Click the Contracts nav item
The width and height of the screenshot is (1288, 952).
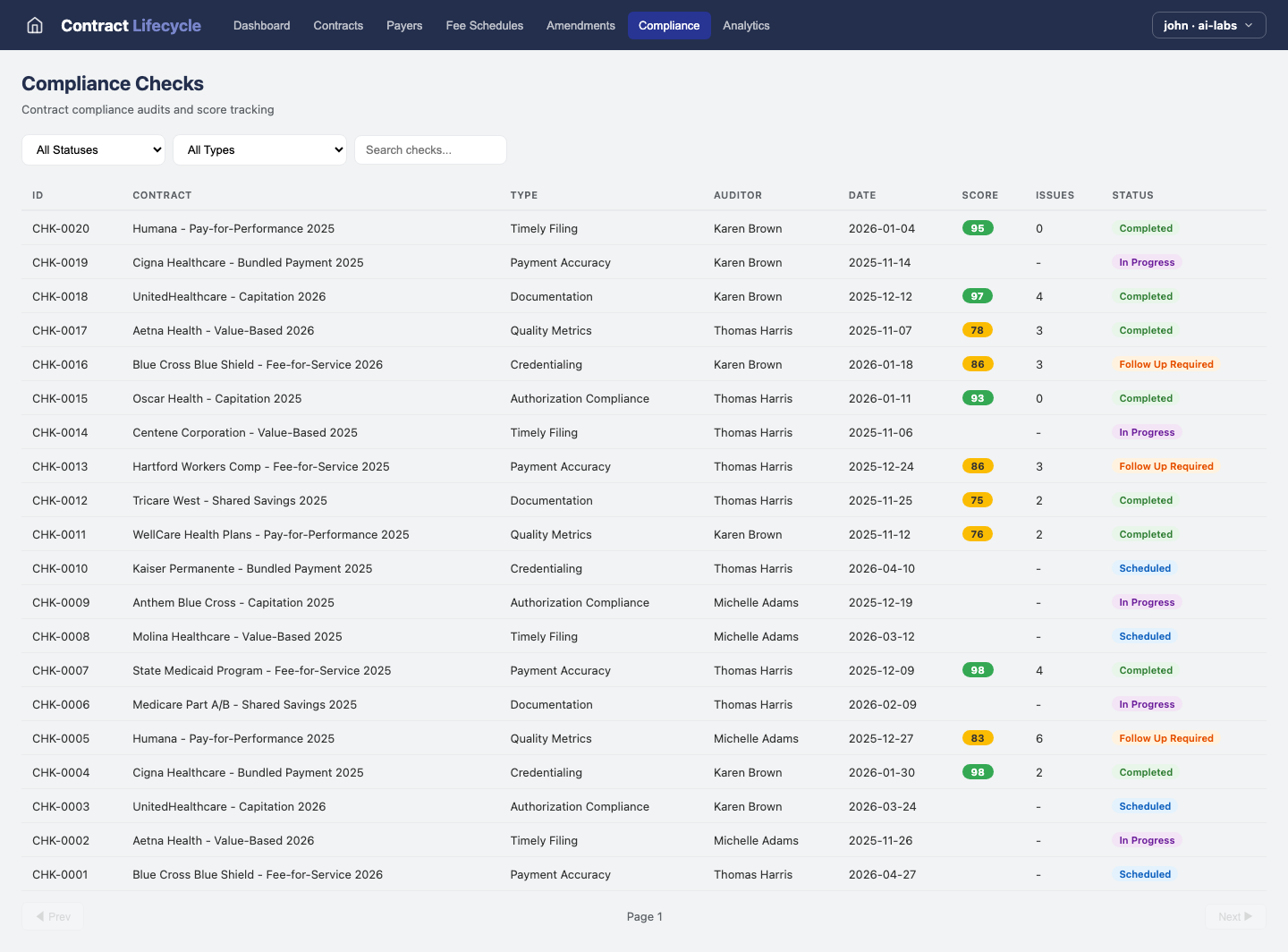(x=338, y=25)
